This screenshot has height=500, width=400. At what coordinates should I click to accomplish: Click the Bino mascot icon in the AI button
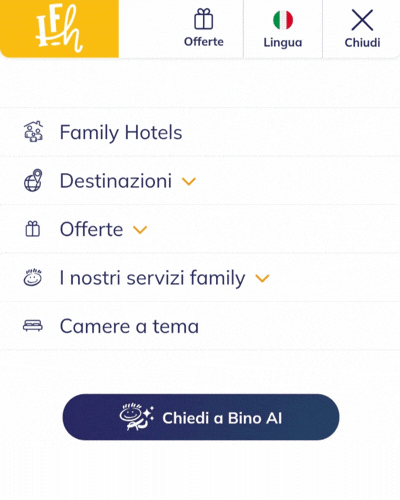[137, 417]
